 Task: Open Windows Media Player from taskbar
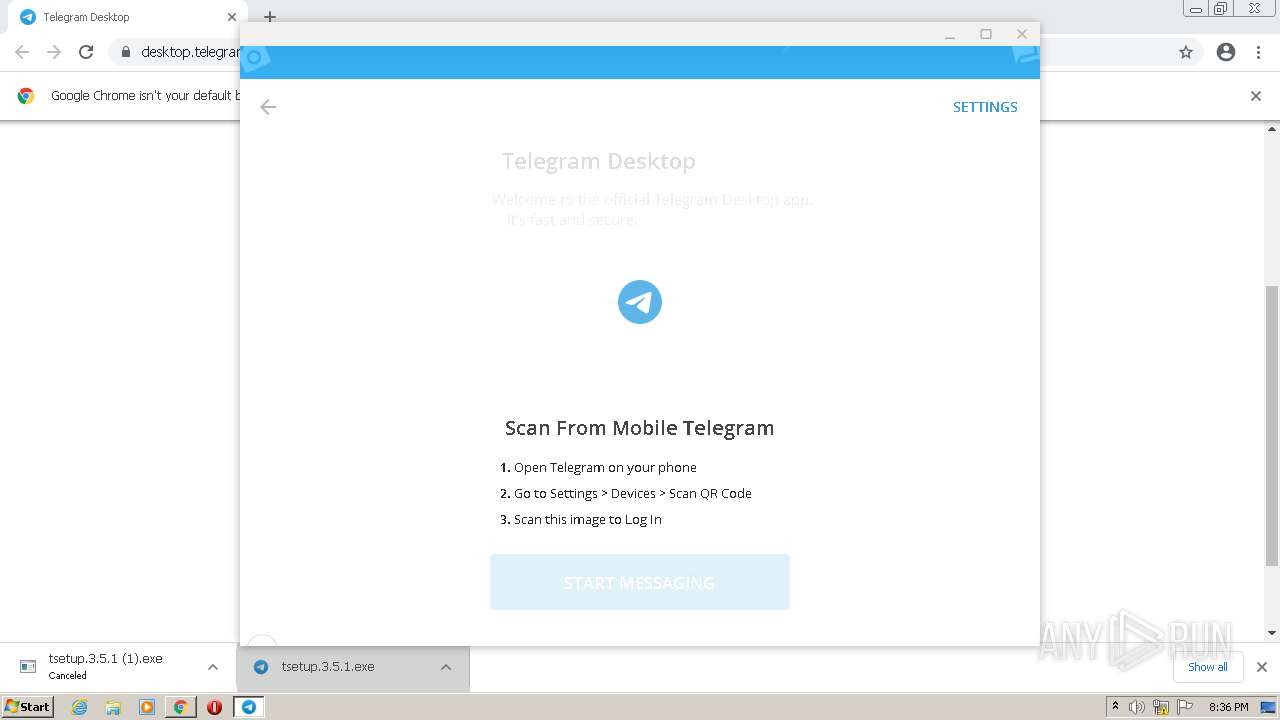click(147, 707)
